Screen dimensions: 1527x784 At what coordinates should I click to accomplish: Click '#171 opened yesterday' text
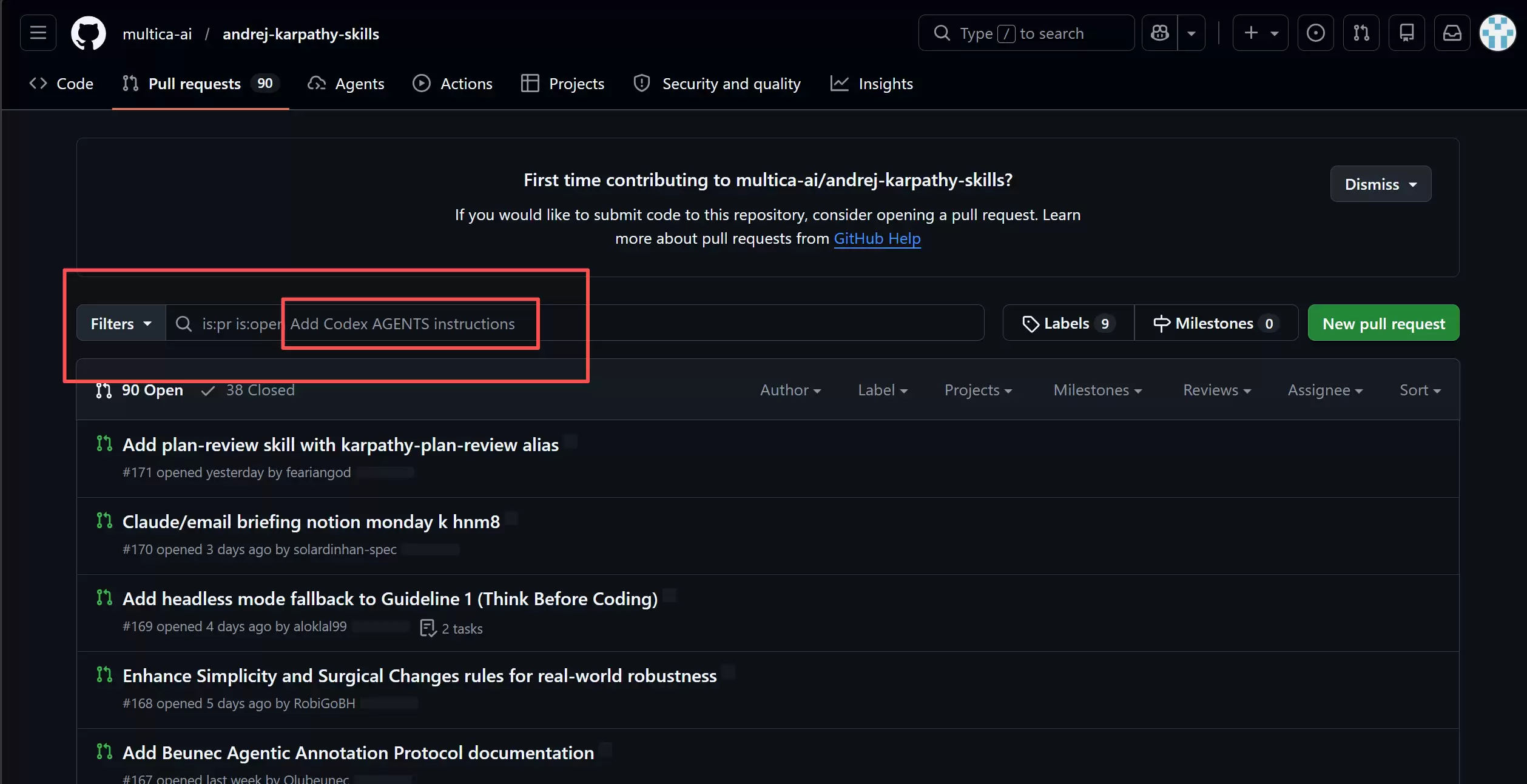tap(193, 472)
